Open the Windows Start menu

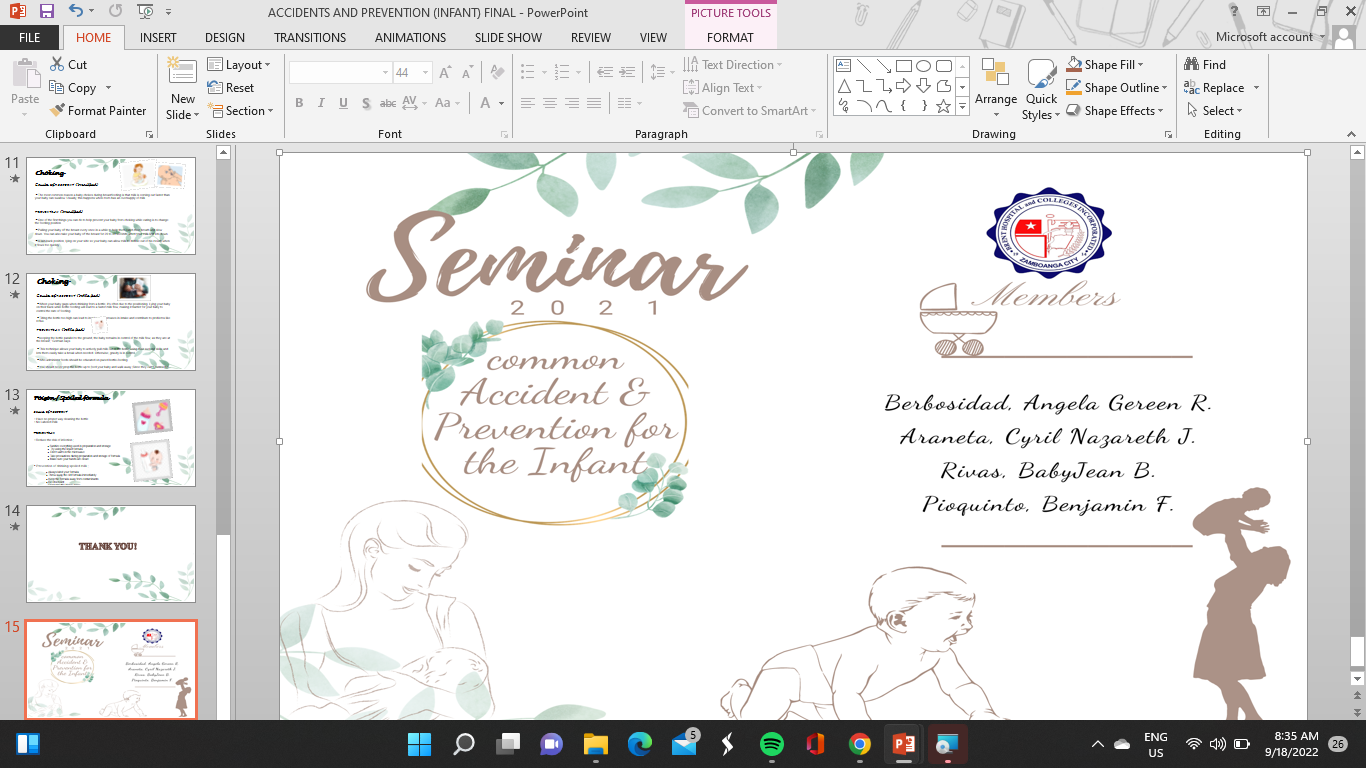[x=419, y=744]
